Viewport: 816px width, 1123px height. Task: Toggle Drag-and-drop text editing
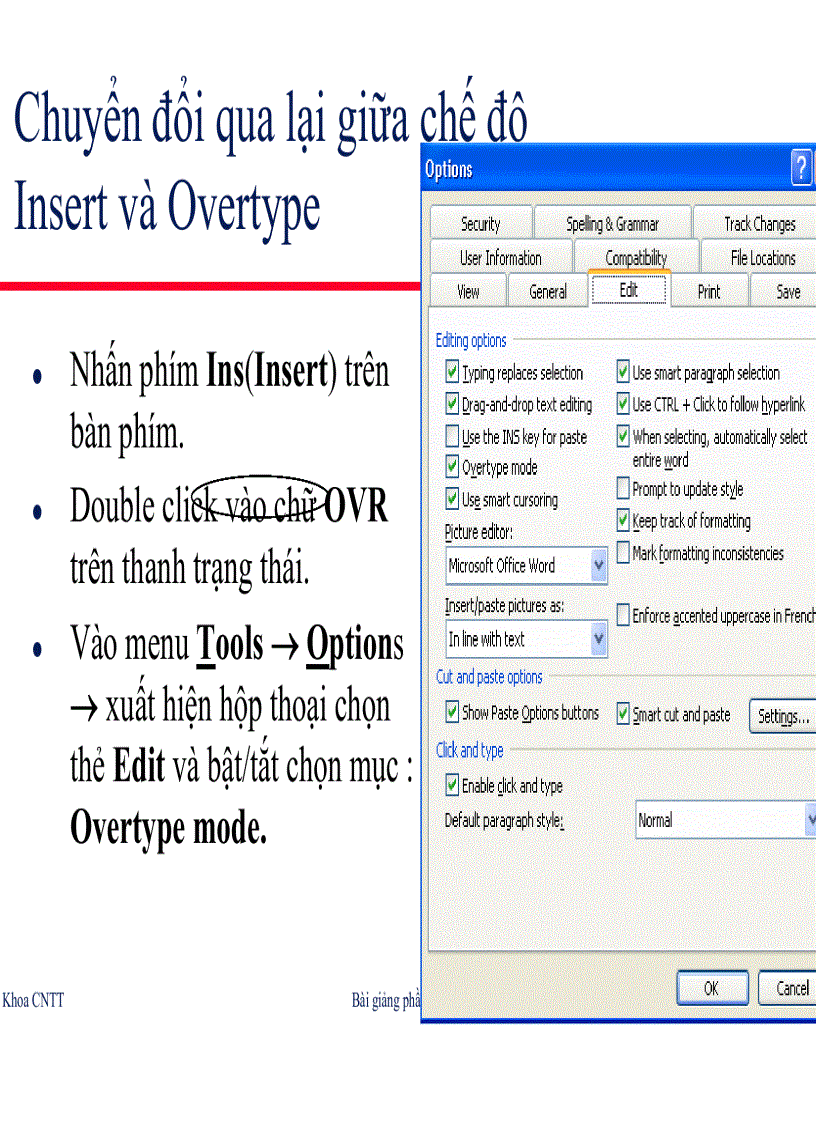tap(452, 405)
